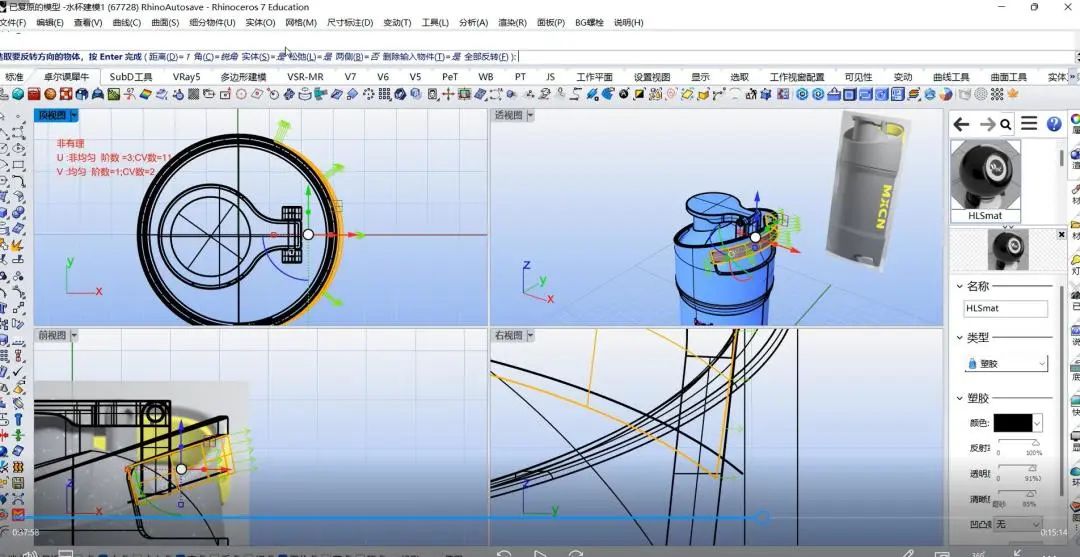Open the 说明(H) menu
The image size is (1080, 557).
coord(628,23)
